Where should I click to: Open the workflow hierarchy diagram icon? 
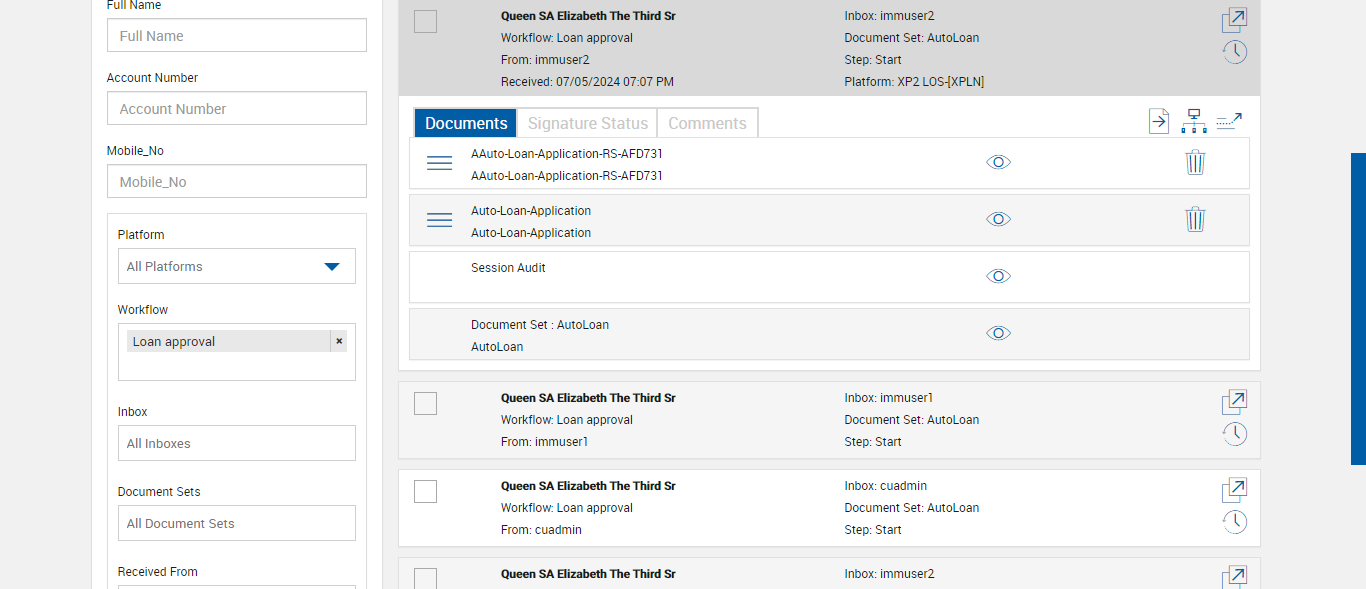(x=1193, y=121)
